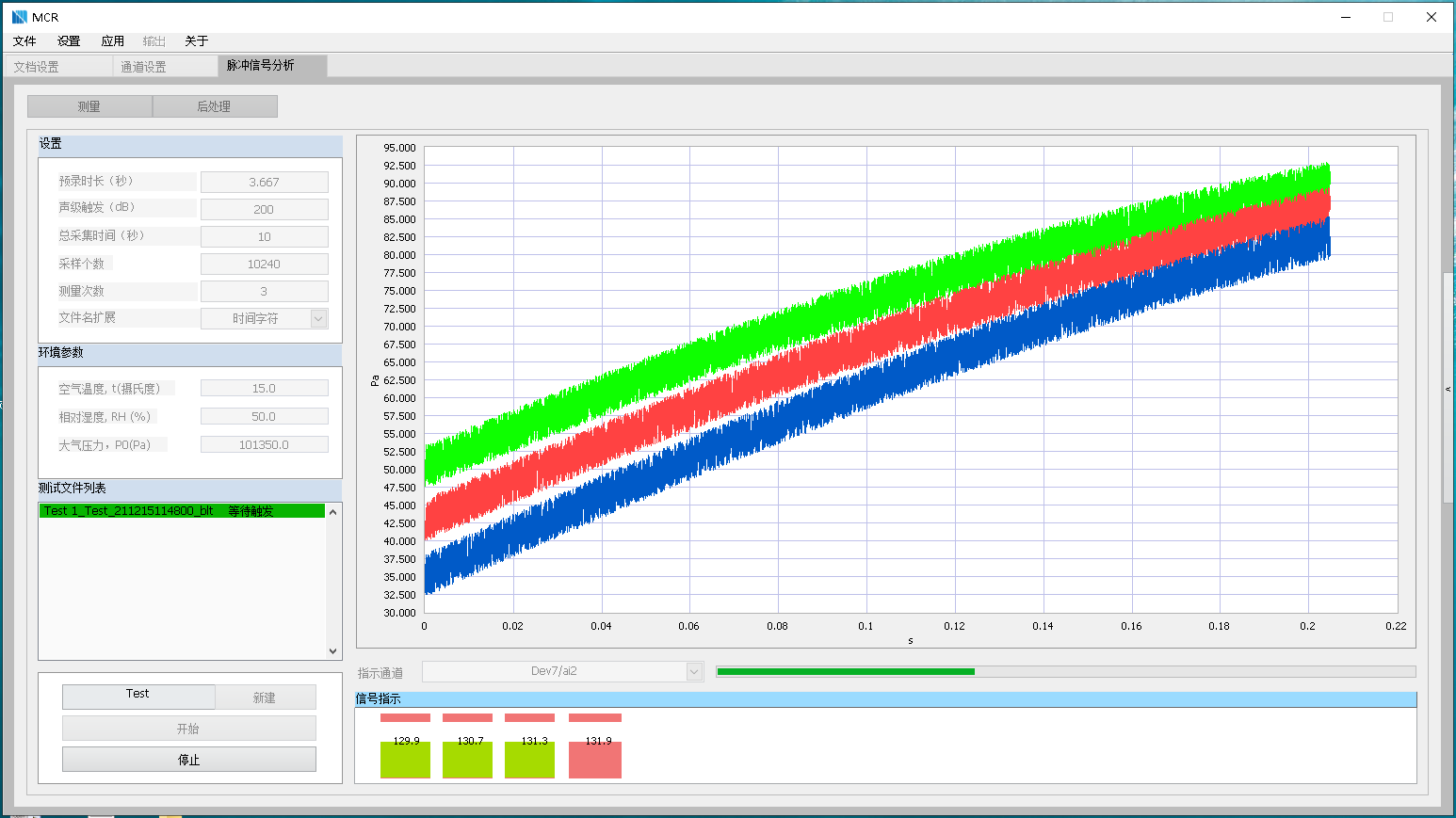
Task: Click the signal indicator showing 130.7
Action: (x=467, y=759)
